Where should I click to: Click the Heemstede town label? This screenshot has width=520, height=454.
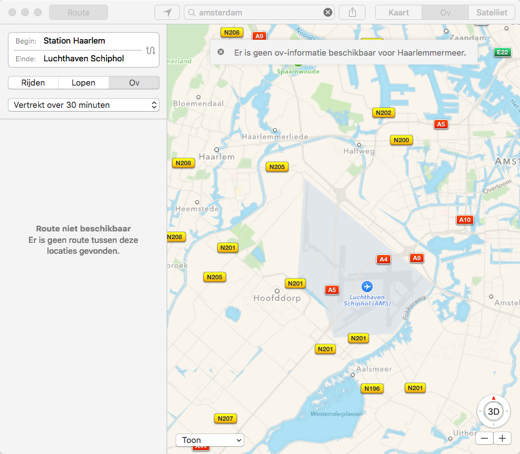pyautogui.click(x=197, y=209)
